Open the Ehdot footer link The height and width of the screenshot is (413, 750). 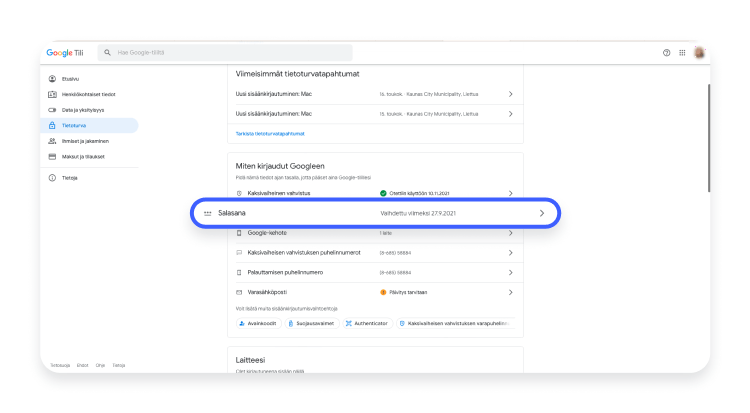point(83,366)
